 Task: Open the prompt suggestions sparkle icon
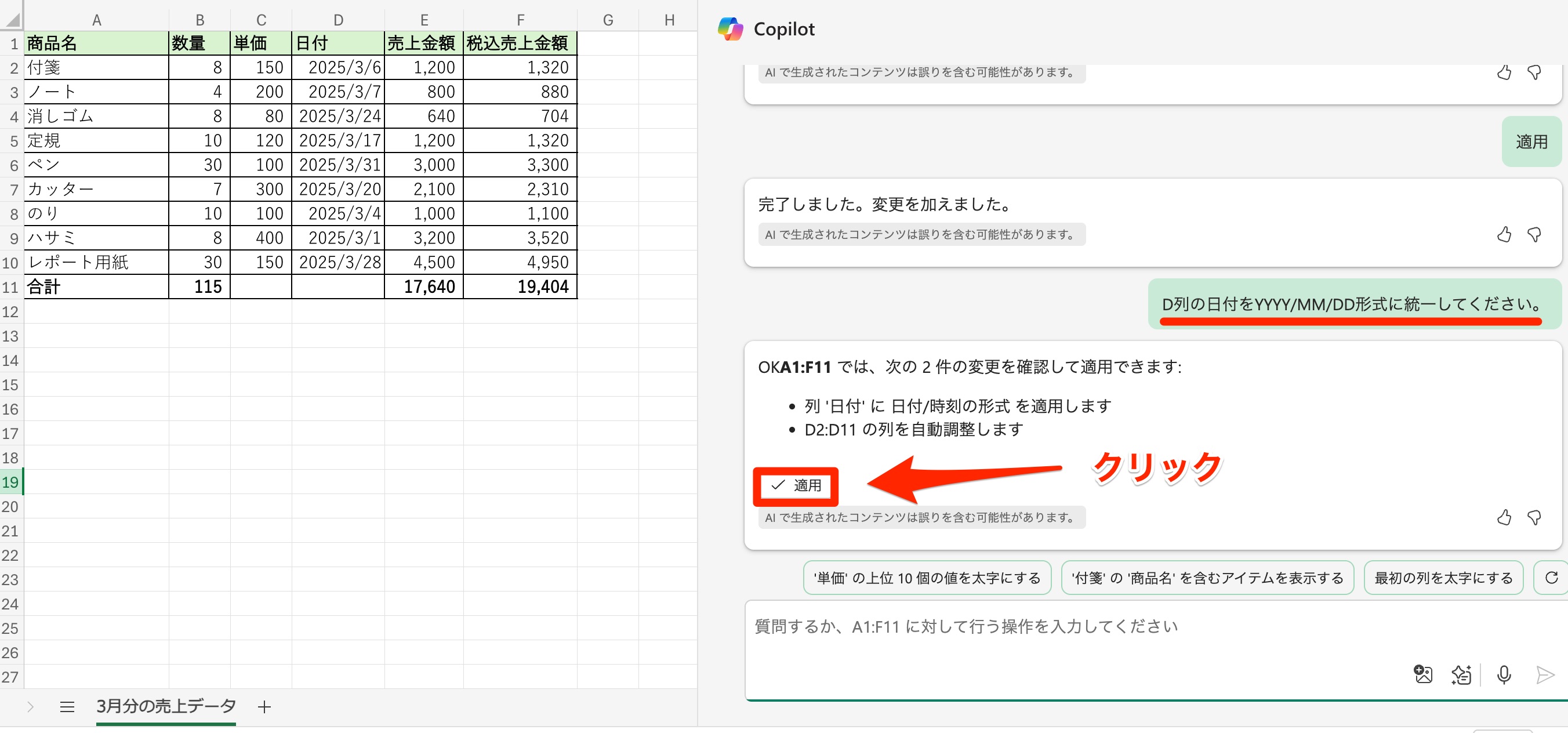tap(1461, 674)
